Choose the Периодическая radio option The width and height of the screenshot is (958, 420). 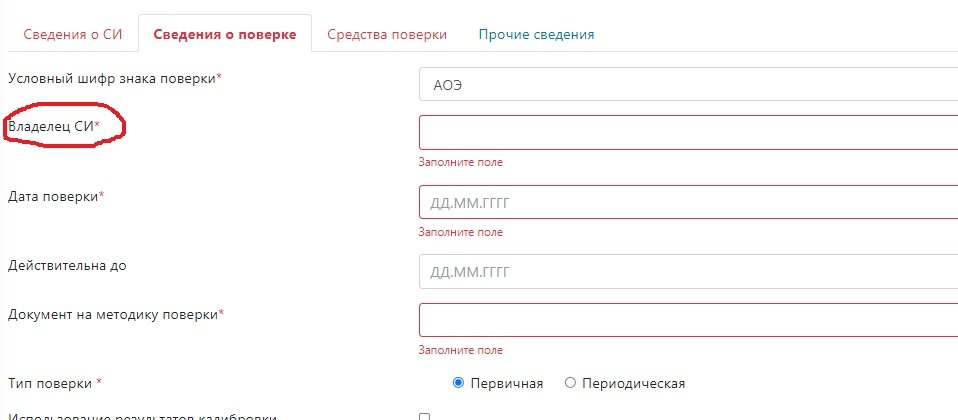coord(571,383)
